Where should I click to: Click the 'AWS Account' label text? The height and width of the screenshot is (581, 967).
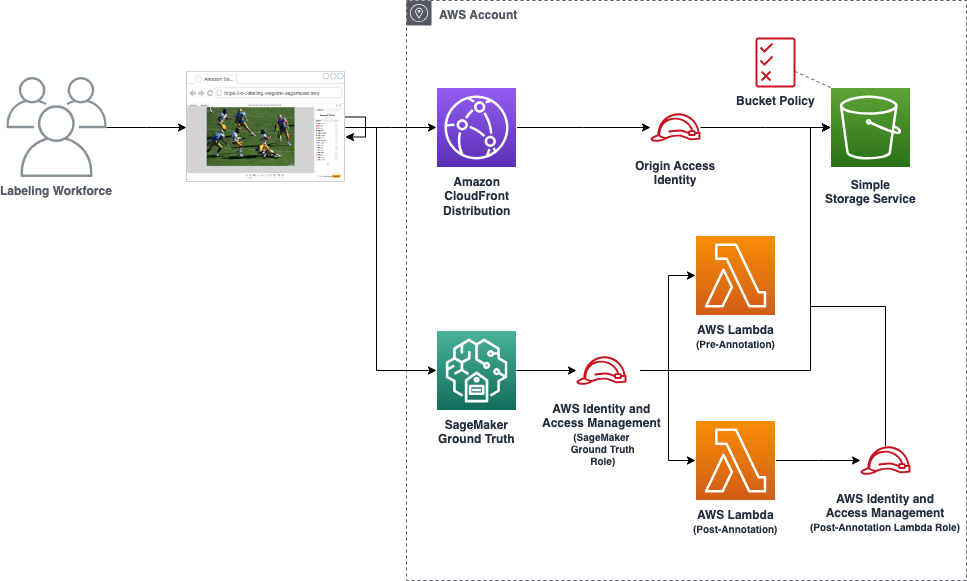pos(478,15)
